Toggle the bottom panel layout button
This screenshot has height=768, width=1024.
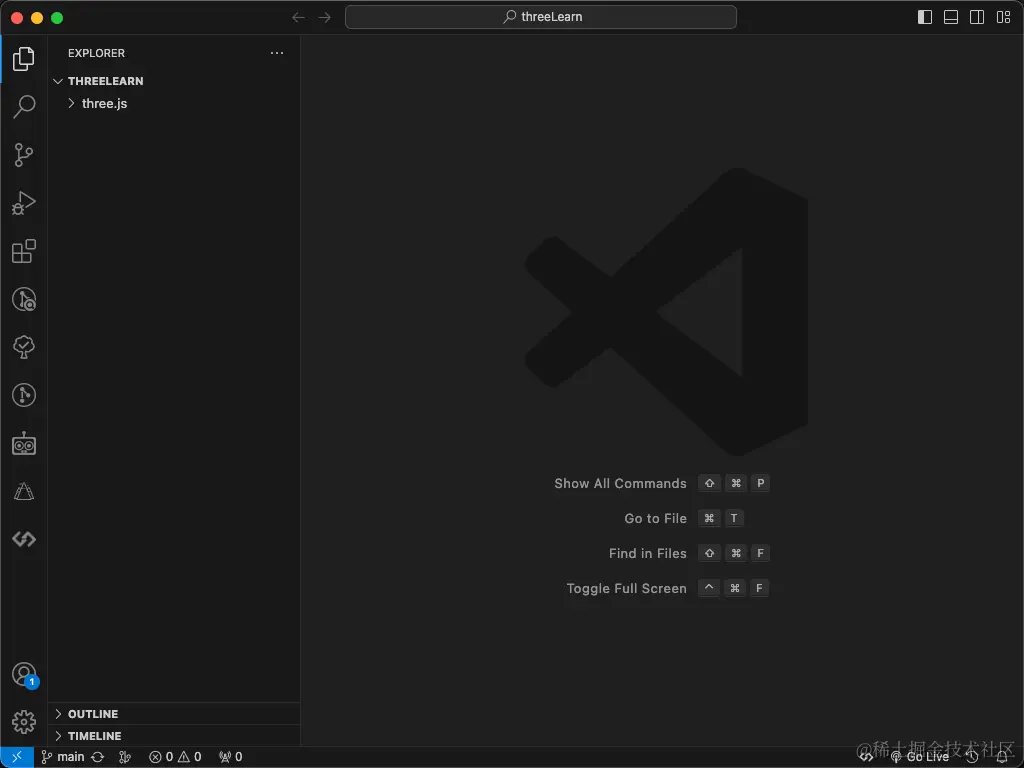pos(951,18)
